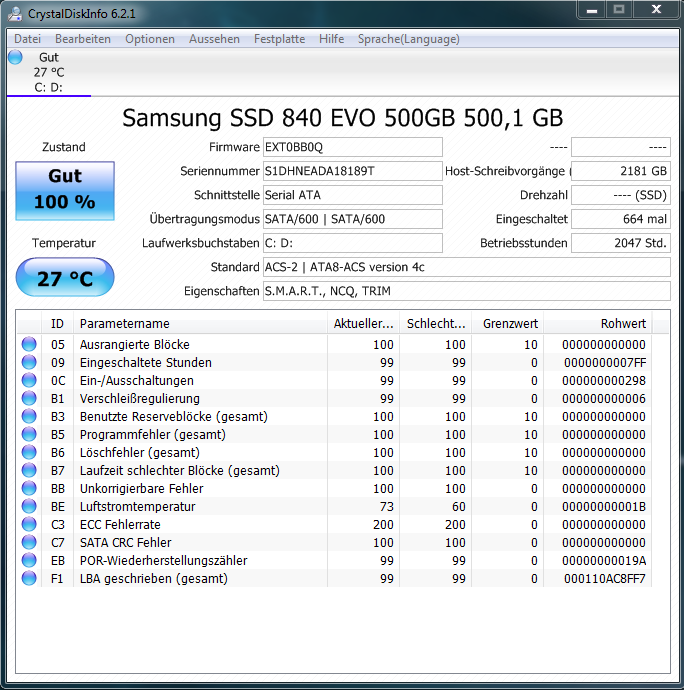Open the Datei menu
This screenshot has height=690, width=684.
coord(27,39)
